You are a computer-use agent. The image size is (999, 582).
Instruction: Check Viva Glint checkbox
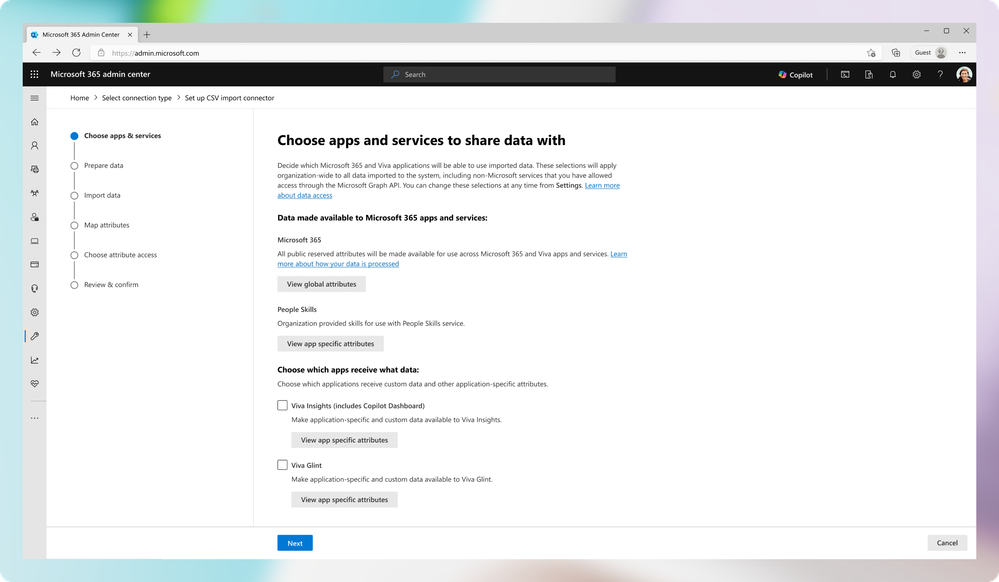point(282,465)
